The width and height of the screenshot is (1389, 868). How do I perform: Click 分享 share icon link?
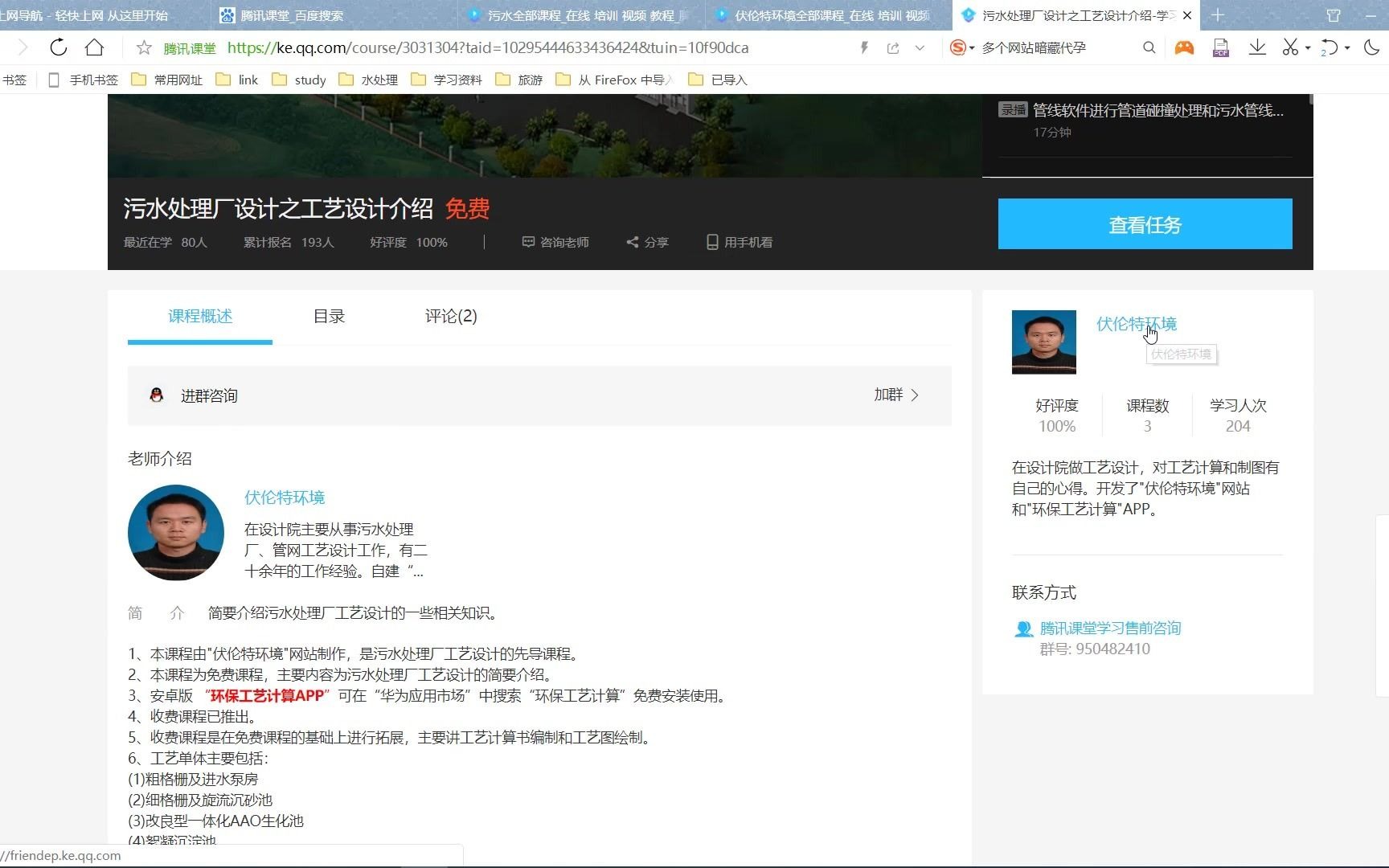pyautogui.click(x=647, y=242)
